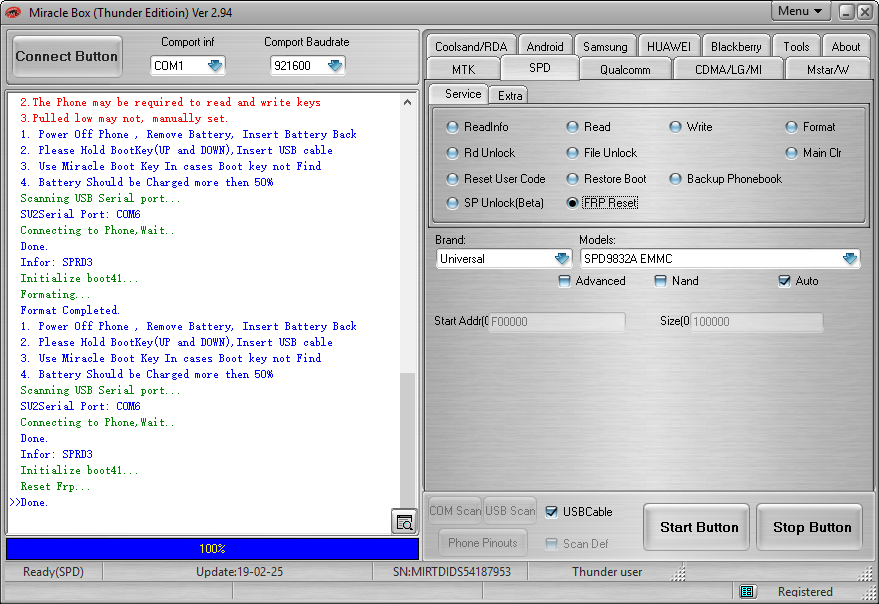The image size is (879, 604).
Task: Switch to the Qualcomm tab
Action: tap(625, 70)
